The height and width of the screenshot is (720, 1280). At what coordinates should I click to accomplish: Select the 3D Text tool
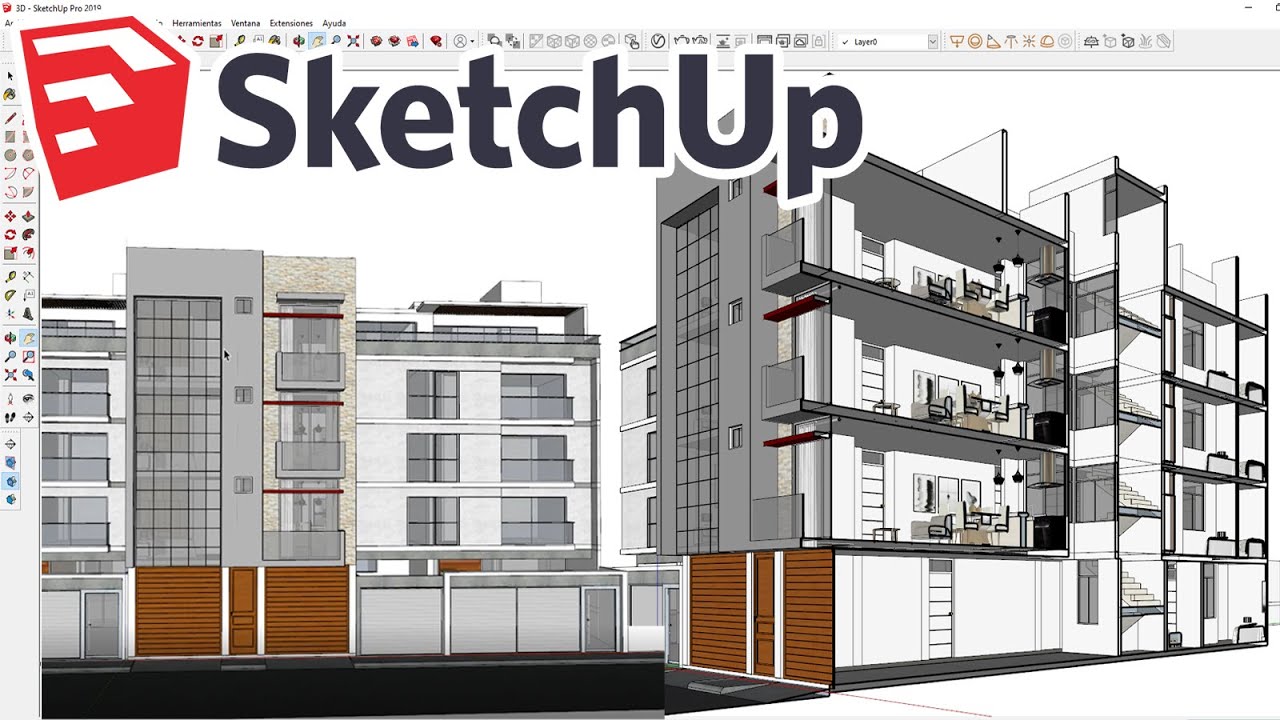pyautogui.click(x=28, y=313)
